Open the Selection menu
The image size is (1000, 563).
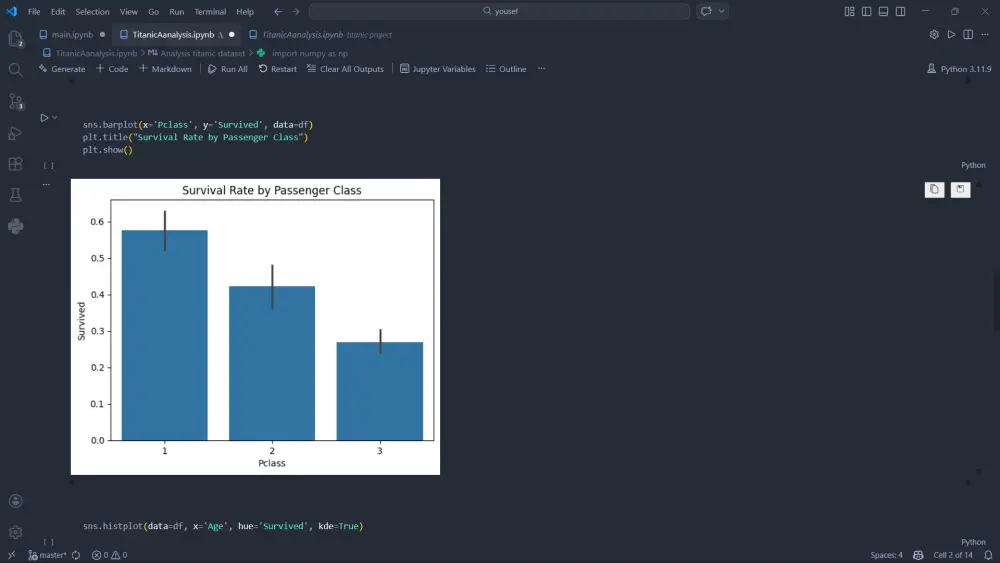(x=92, y=11)
